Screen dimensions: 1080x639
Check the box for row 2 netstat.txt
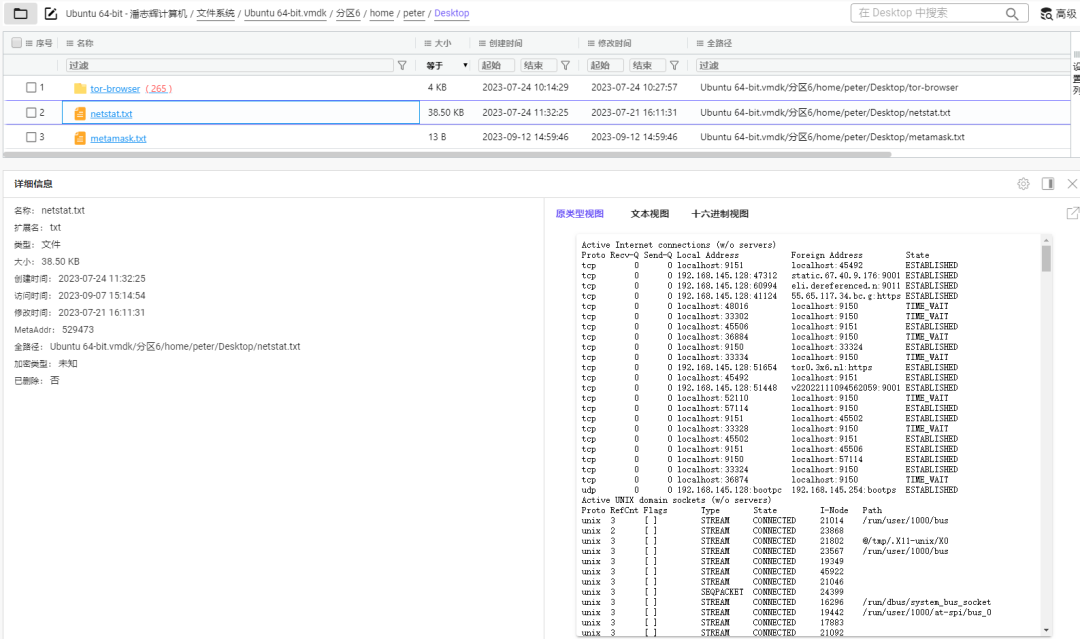(x=31, y=112)
